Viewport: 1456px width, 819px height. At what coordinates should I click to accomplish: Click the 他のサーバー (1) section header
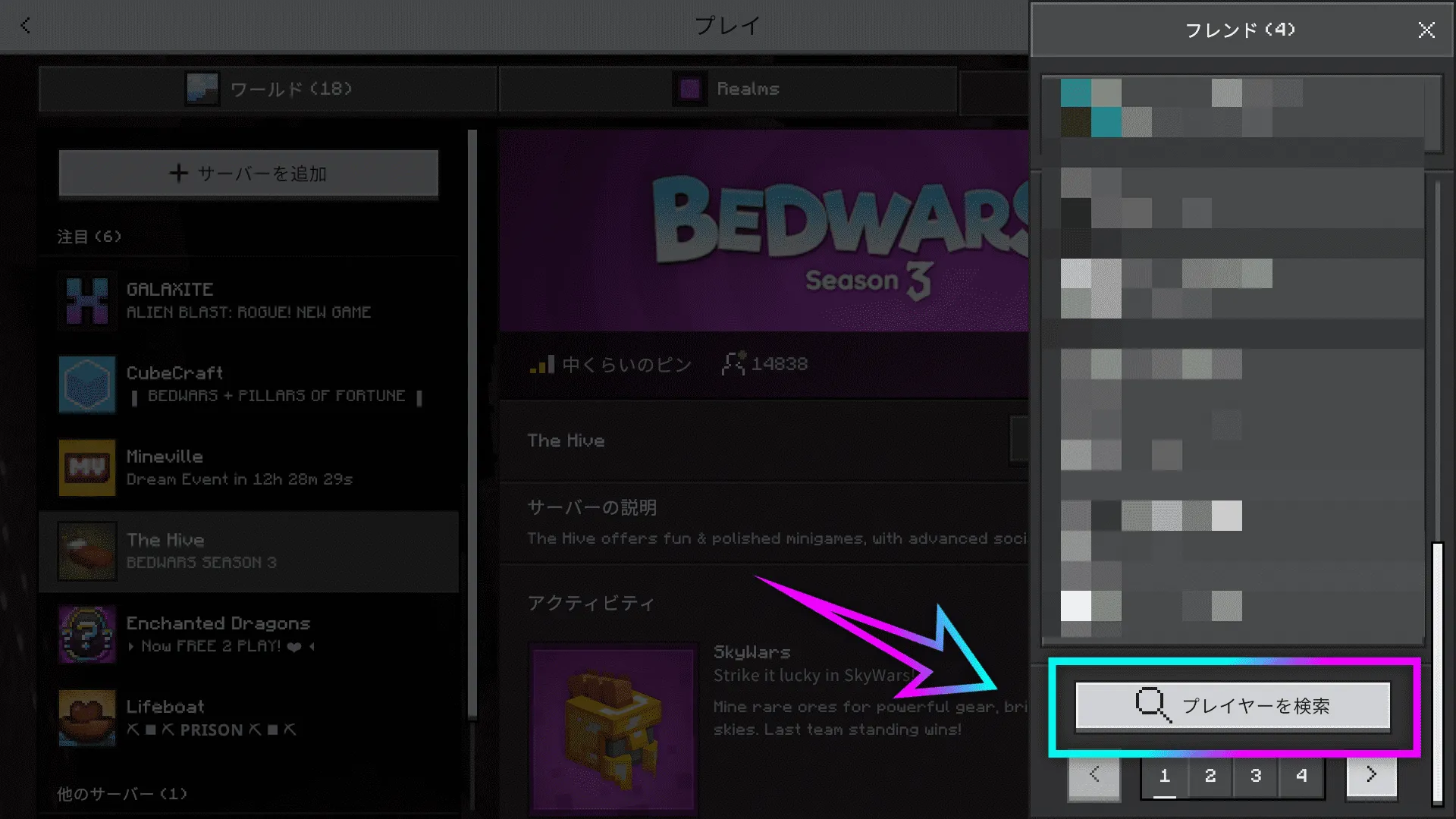tap(122, 794)
